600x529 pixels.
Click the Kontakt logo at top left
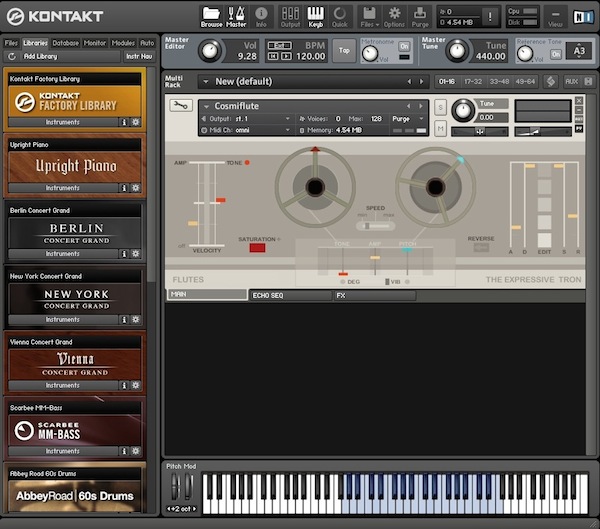click(x=54, y=16)
